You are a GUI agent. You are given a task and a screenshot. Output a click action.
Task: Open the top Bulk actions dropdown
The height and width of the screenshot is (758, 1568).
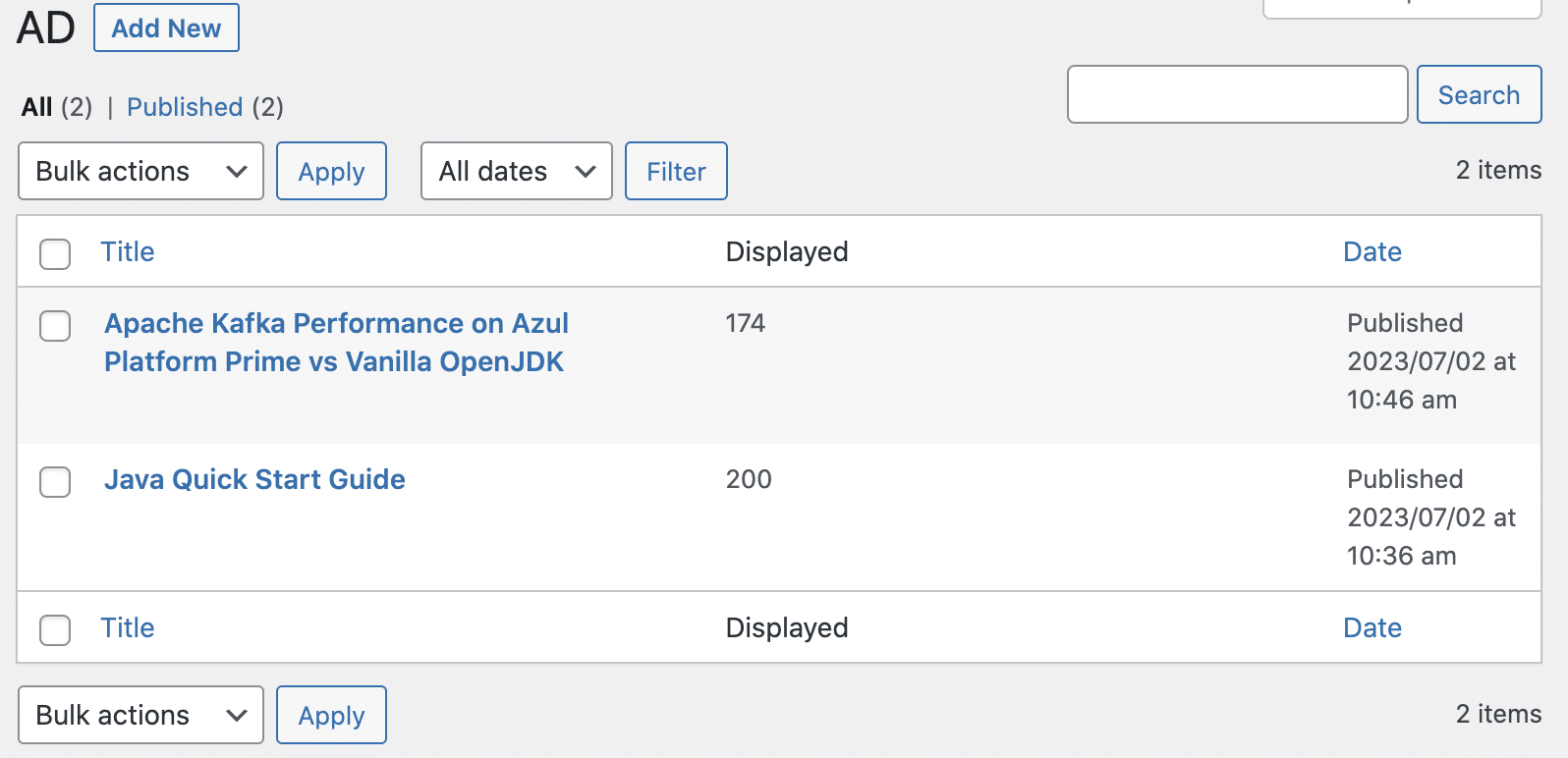[x=140, y=172]
